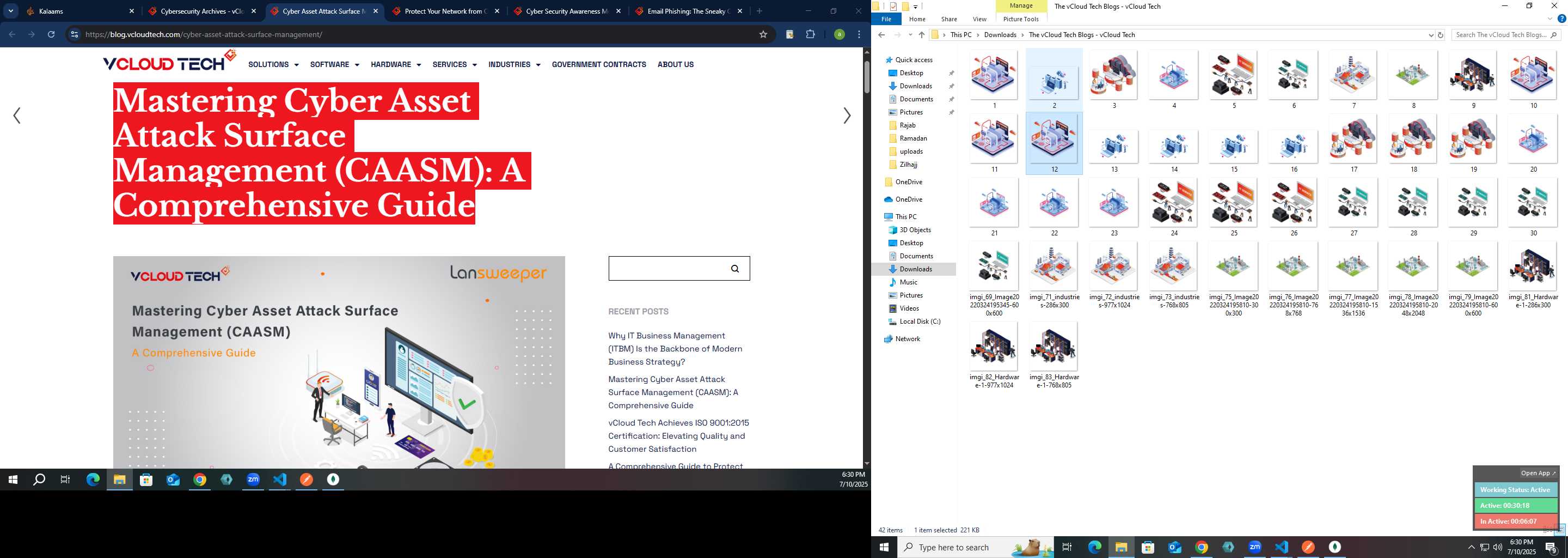
Task: Open vCloud Tech ISO 9001:2015 post
Action: (x=678, y=435)
